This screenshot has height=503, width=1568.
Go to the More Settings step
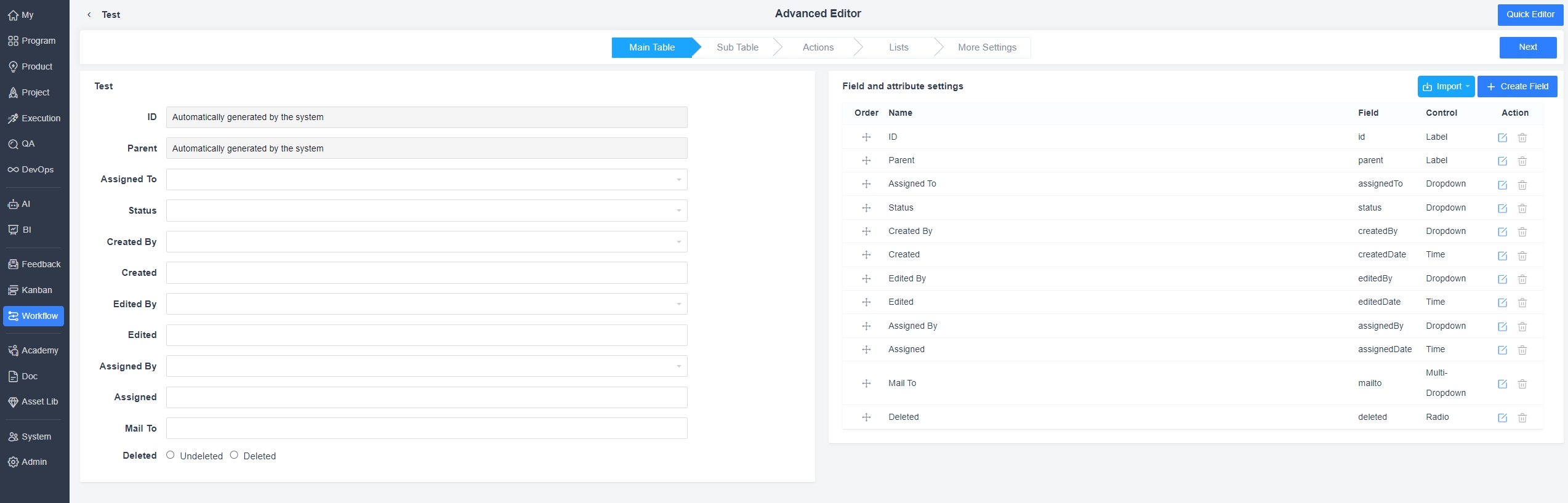click(x=986, y=47)
